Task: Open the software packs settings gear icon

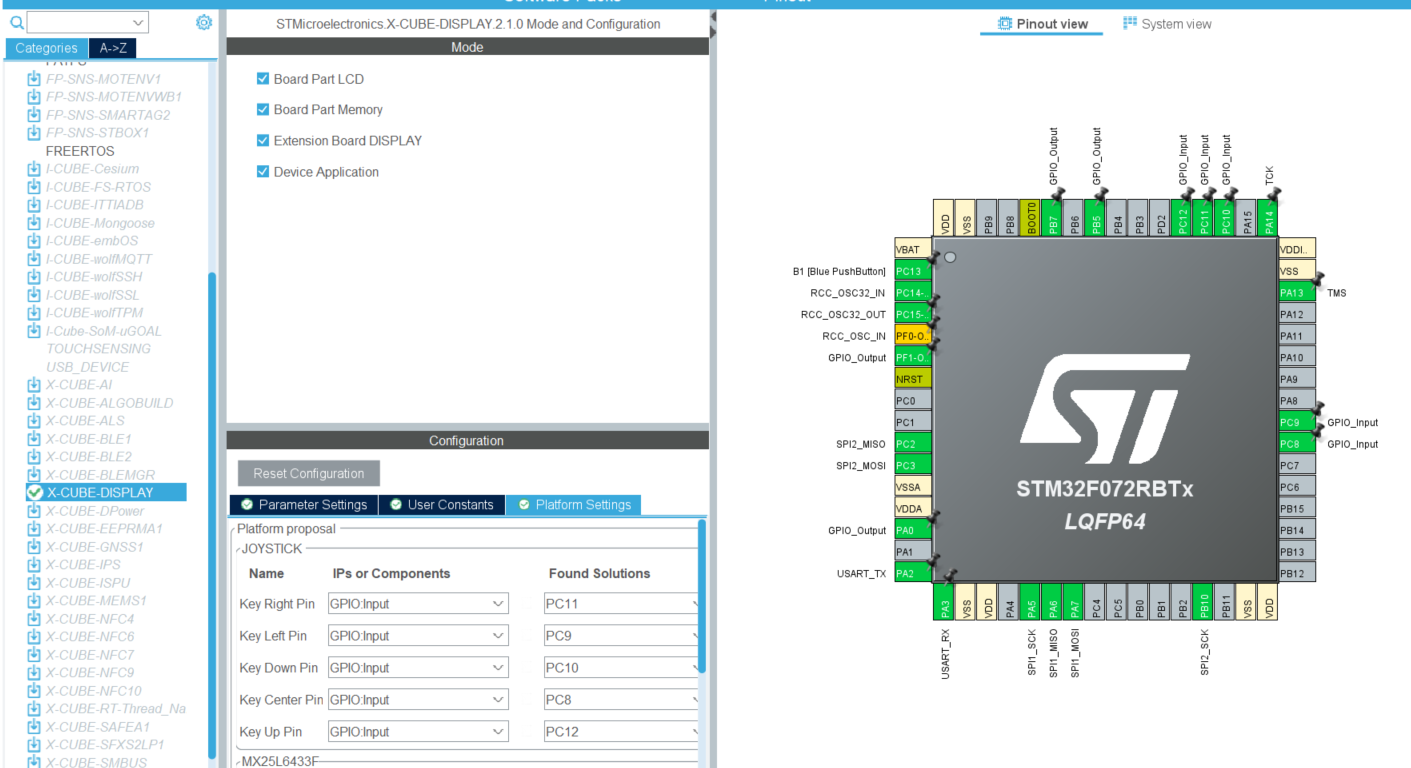Action: click(x=204, y=22)
